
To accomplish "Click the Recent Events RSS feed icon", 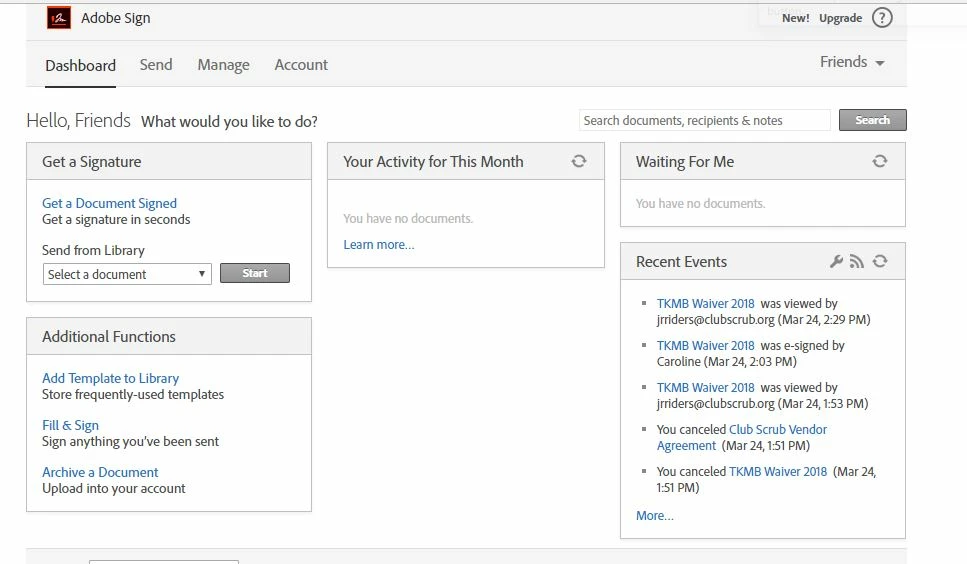I will click(857, 261).
